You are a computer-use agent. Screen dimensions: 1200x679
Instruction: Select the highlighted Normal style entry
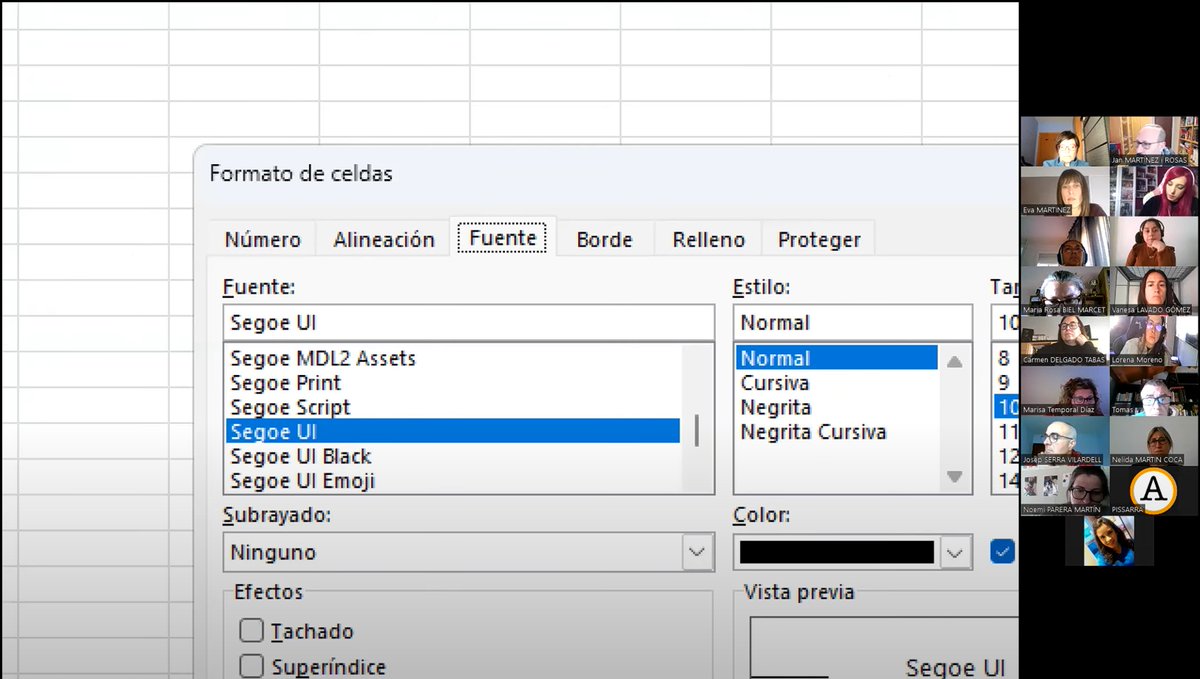(836, 358)
